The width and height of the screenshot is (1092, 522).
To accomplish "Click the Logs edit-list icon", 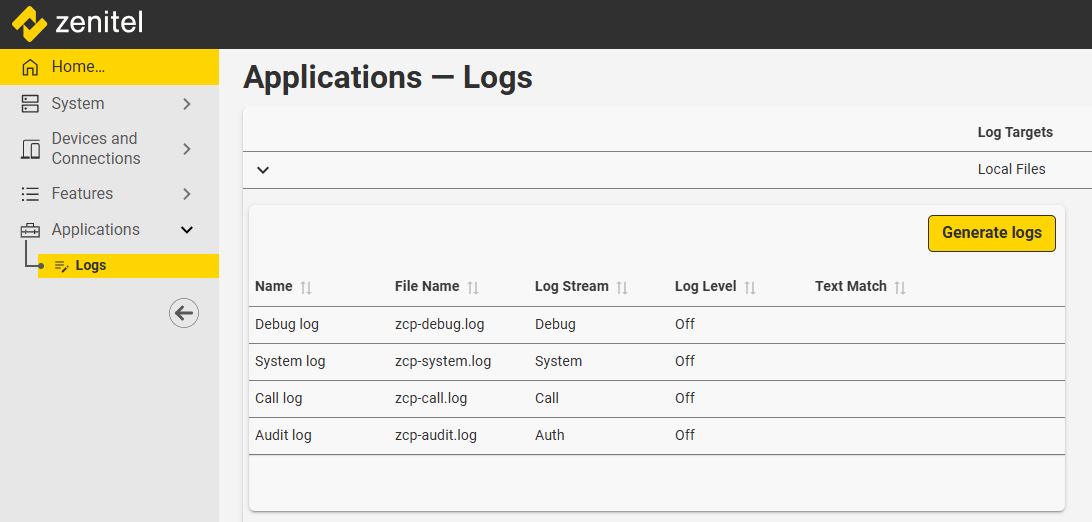I will tap(62, 266).
